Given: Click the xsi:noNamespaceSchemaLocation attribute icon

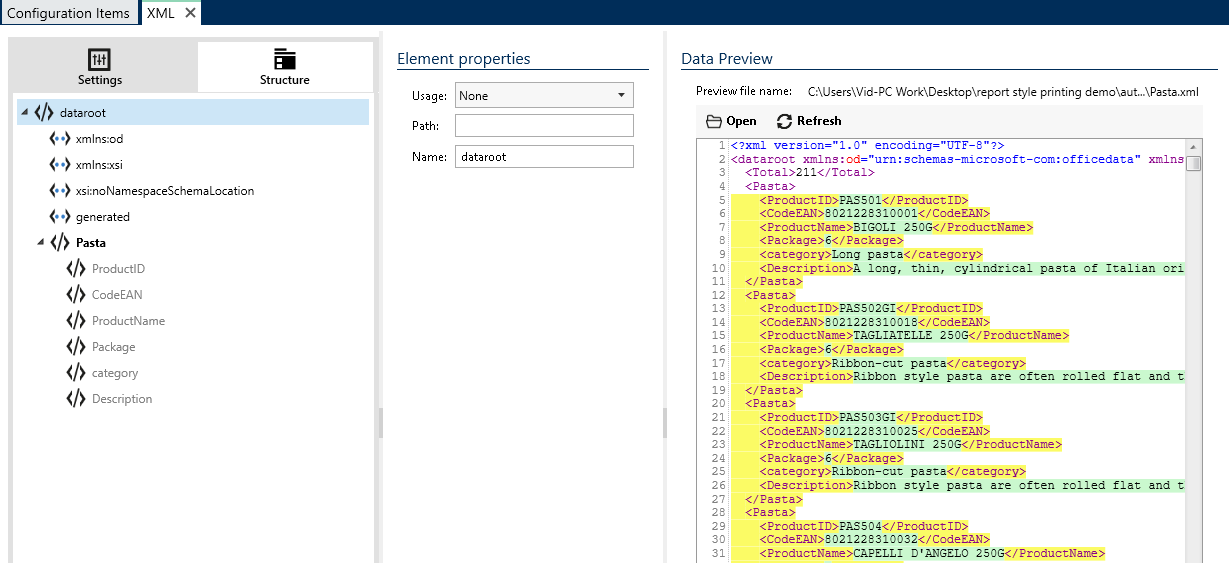Looking at the screenshot, I should tap(60, 191).
